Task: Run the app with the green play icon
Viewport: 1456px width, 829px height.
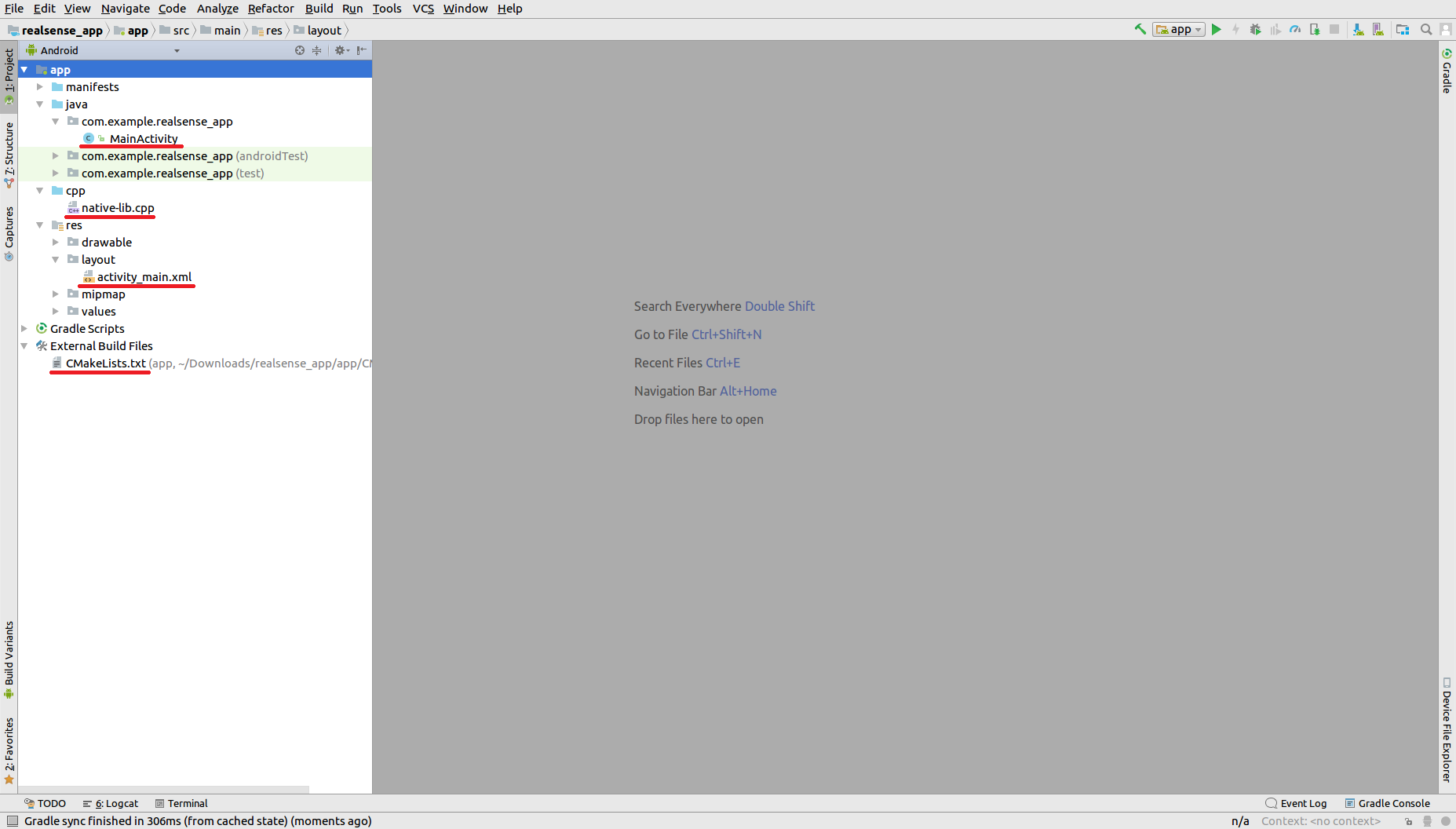Action: click(x=1216, y=29)
